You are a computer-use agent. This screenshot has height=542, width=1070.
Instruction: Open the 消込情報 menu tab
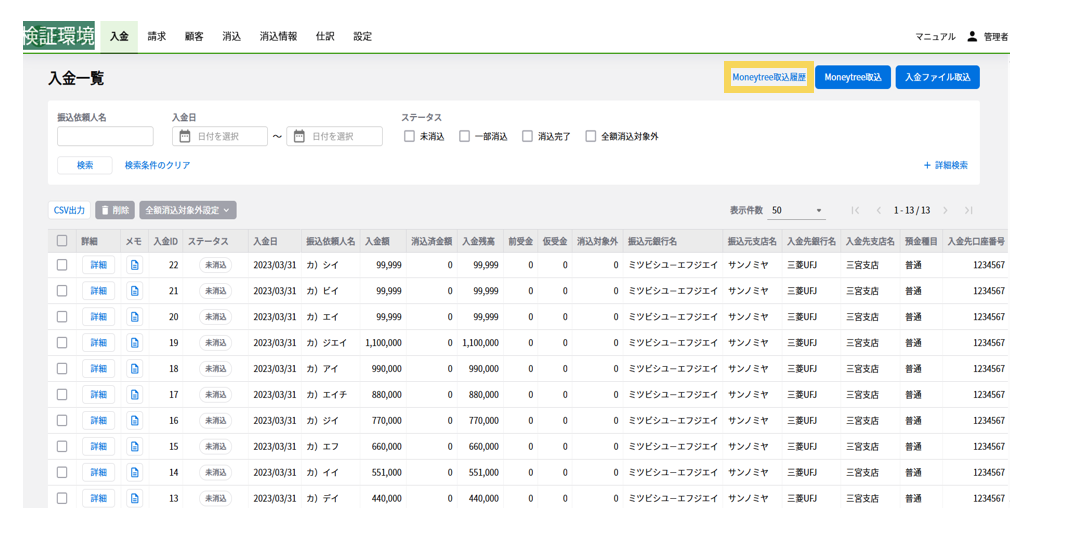(x=278, y=37)
